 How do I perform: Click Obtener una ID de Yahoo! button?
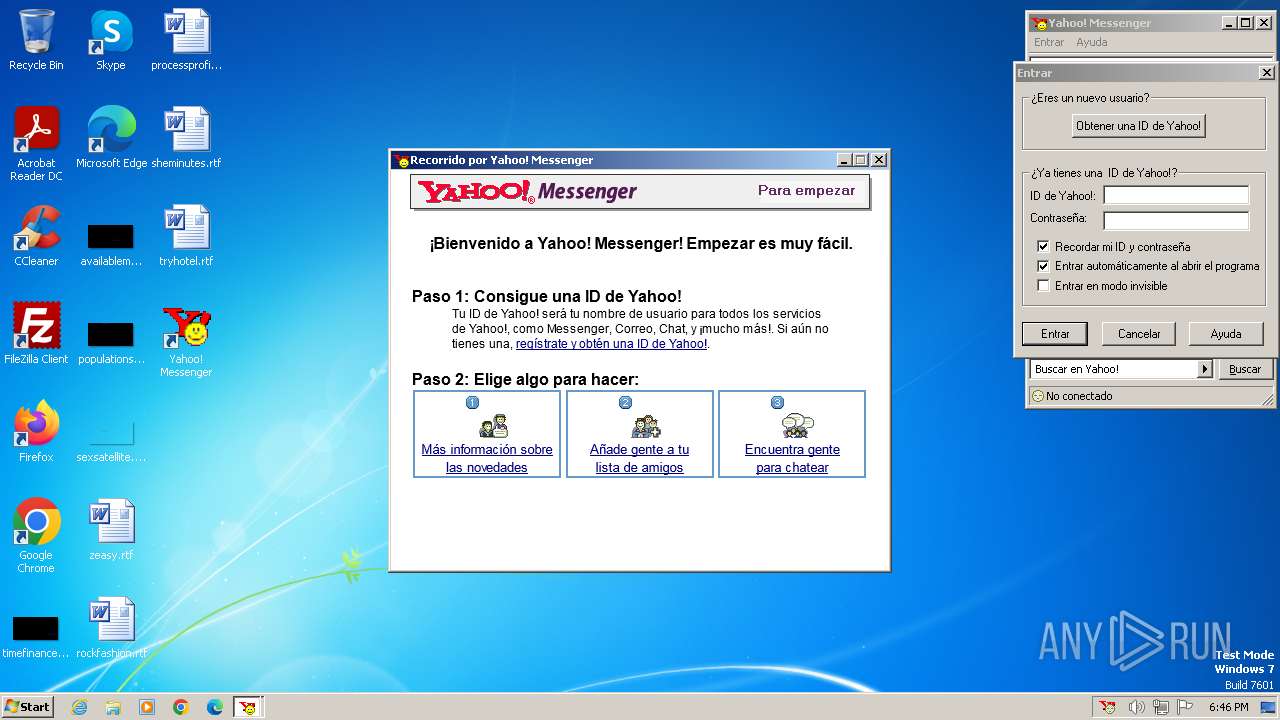[x=1138, y=126]
